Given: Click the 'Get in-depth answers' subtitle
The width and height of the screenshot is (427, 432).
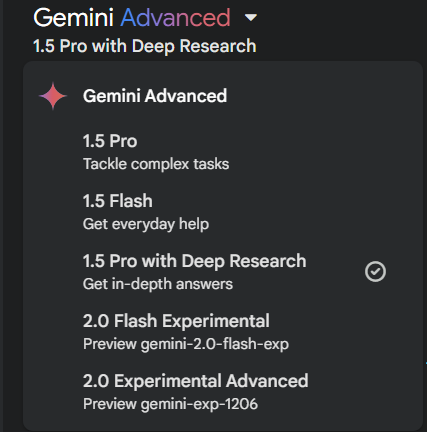Looking at the screenshot, I should [158, 284].
